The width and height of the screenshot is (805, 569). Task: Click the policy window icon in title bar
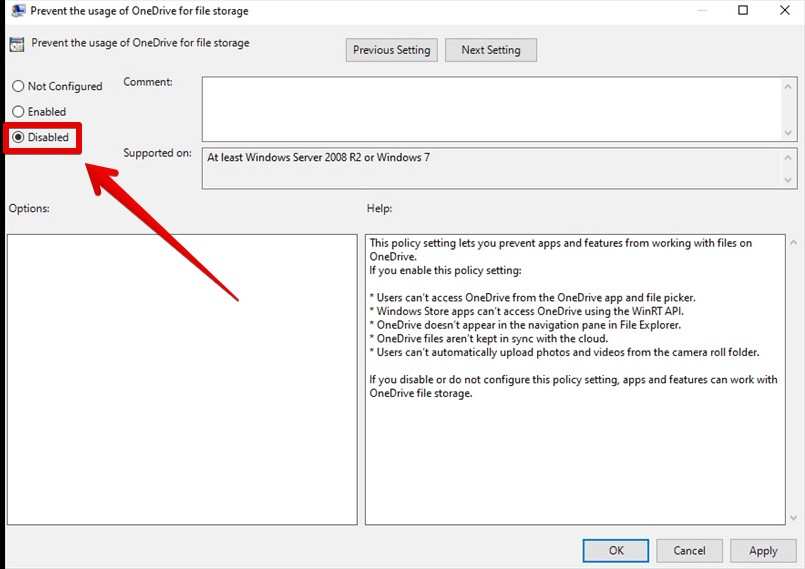(x=18, y=11)
